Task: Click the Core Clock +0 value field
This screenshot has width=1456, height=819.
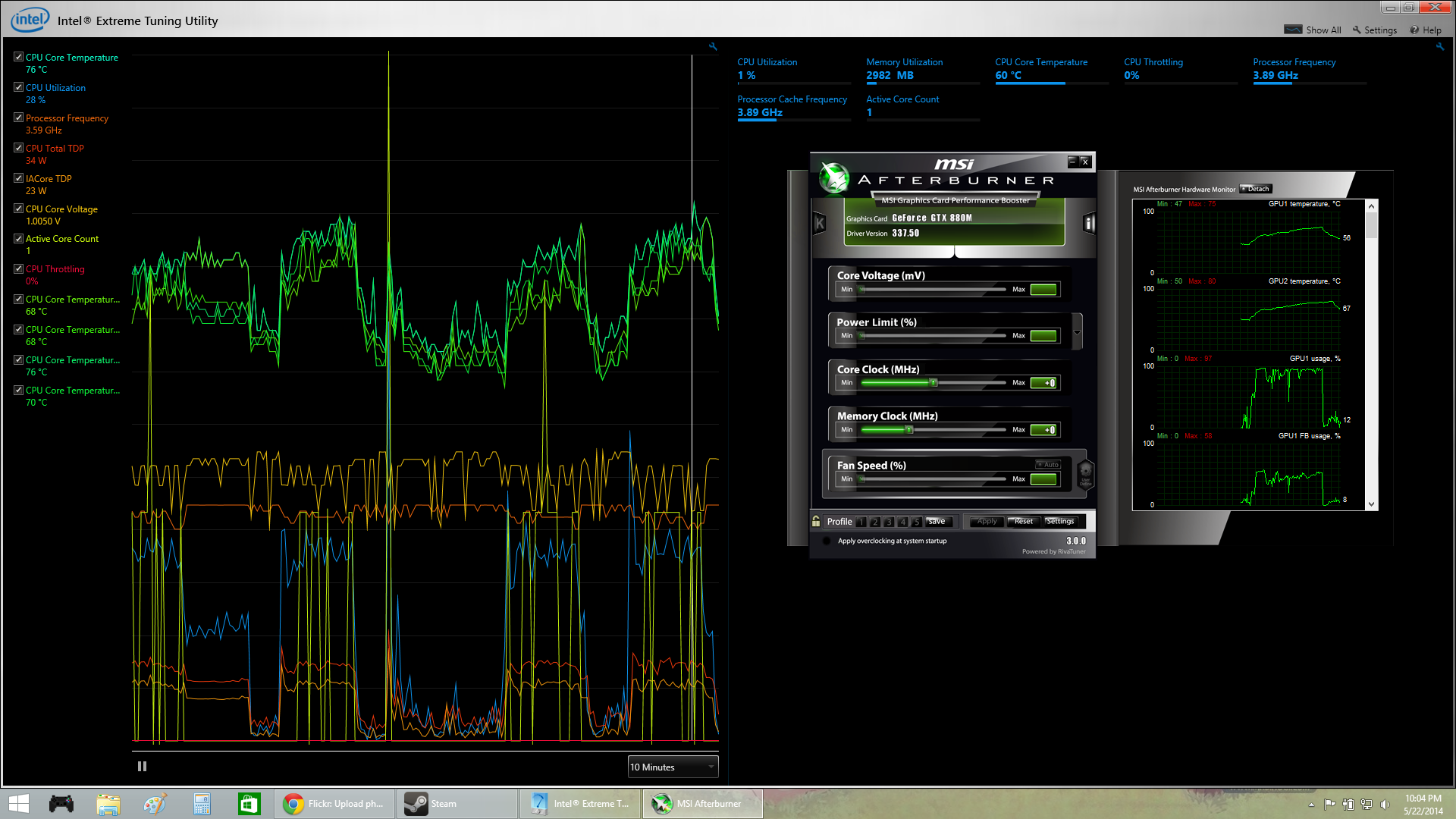Action: tap(1043, 383)
